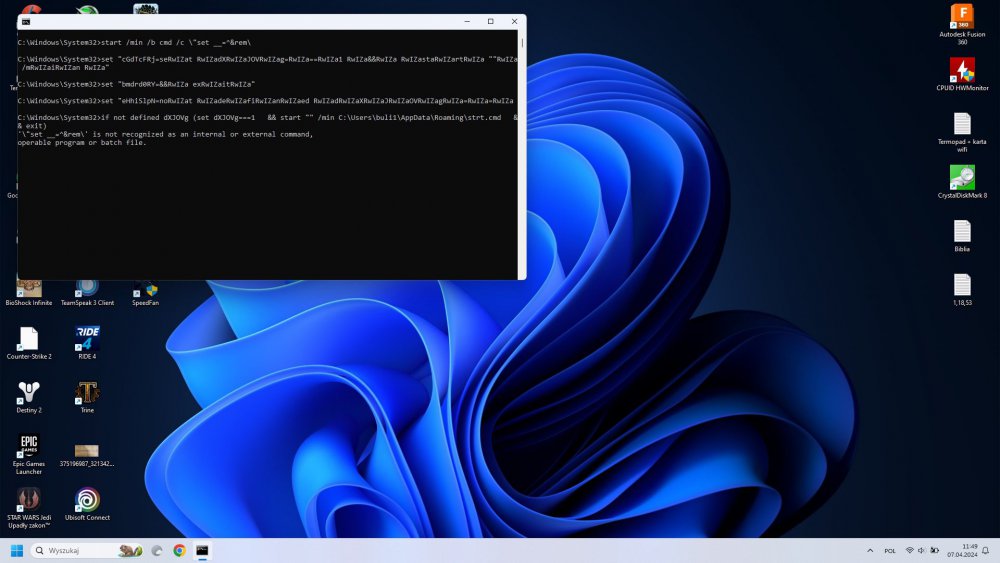Click the Command Prompt vertical scrollbar

tap(521, 150)
